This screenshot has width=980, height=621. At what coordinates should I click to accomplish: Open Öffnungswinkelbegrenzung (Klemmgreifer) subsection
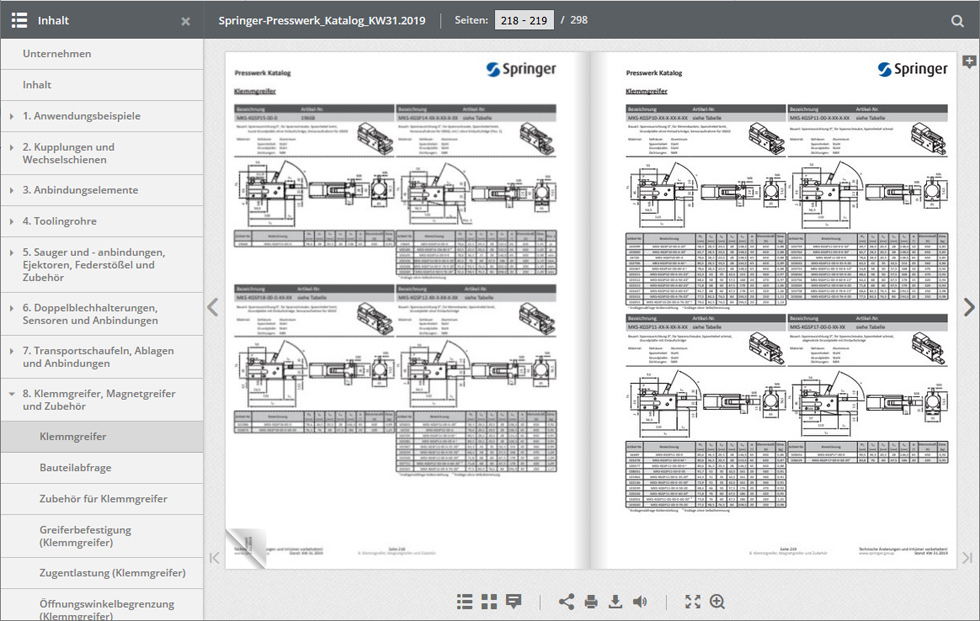(102, 605)
